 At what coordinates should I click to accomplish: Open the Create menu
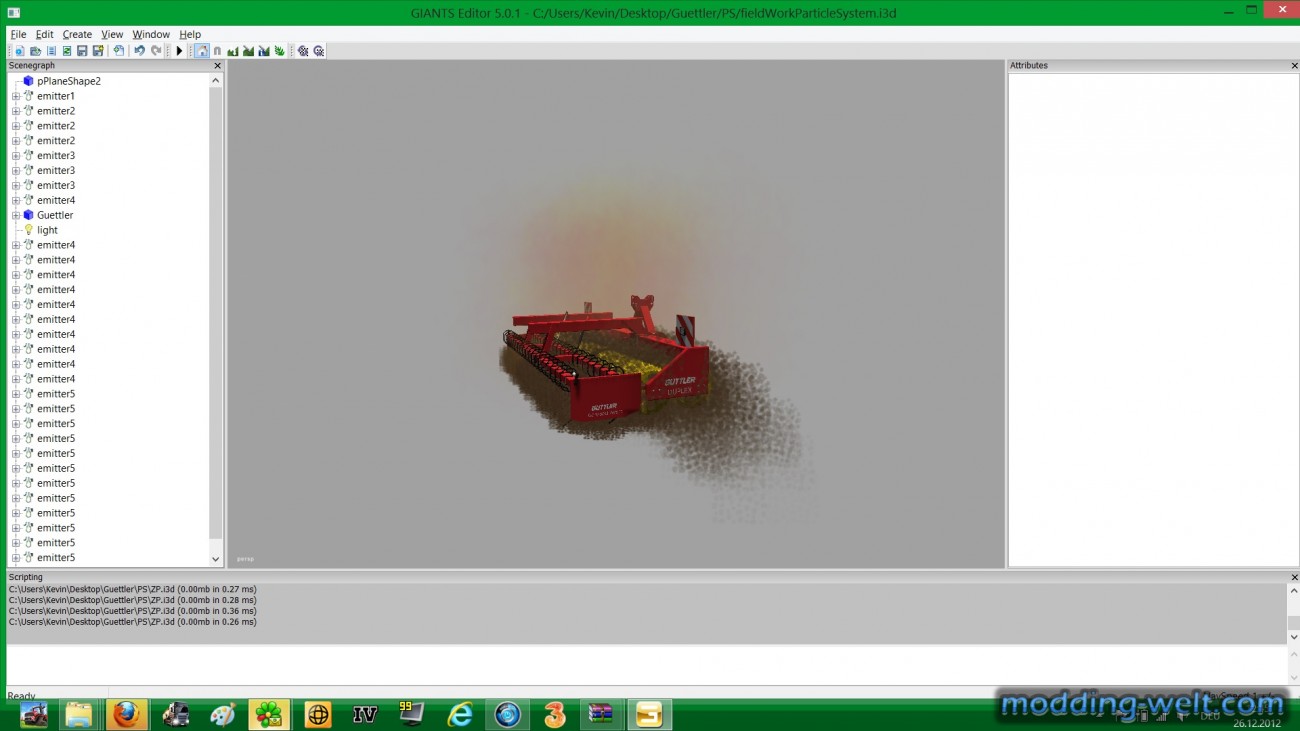click(77, 34)
